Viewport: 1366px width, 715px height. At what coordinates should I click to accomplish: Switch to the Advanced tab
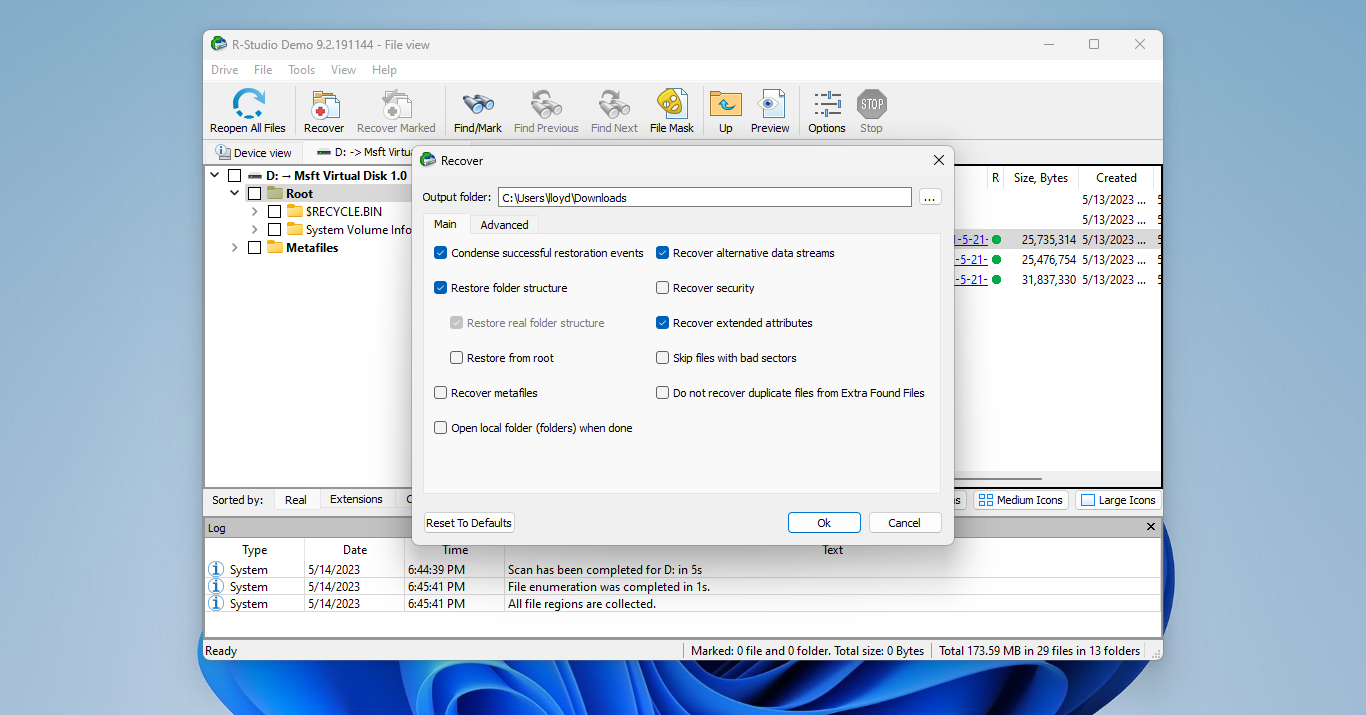click(504, 225)
